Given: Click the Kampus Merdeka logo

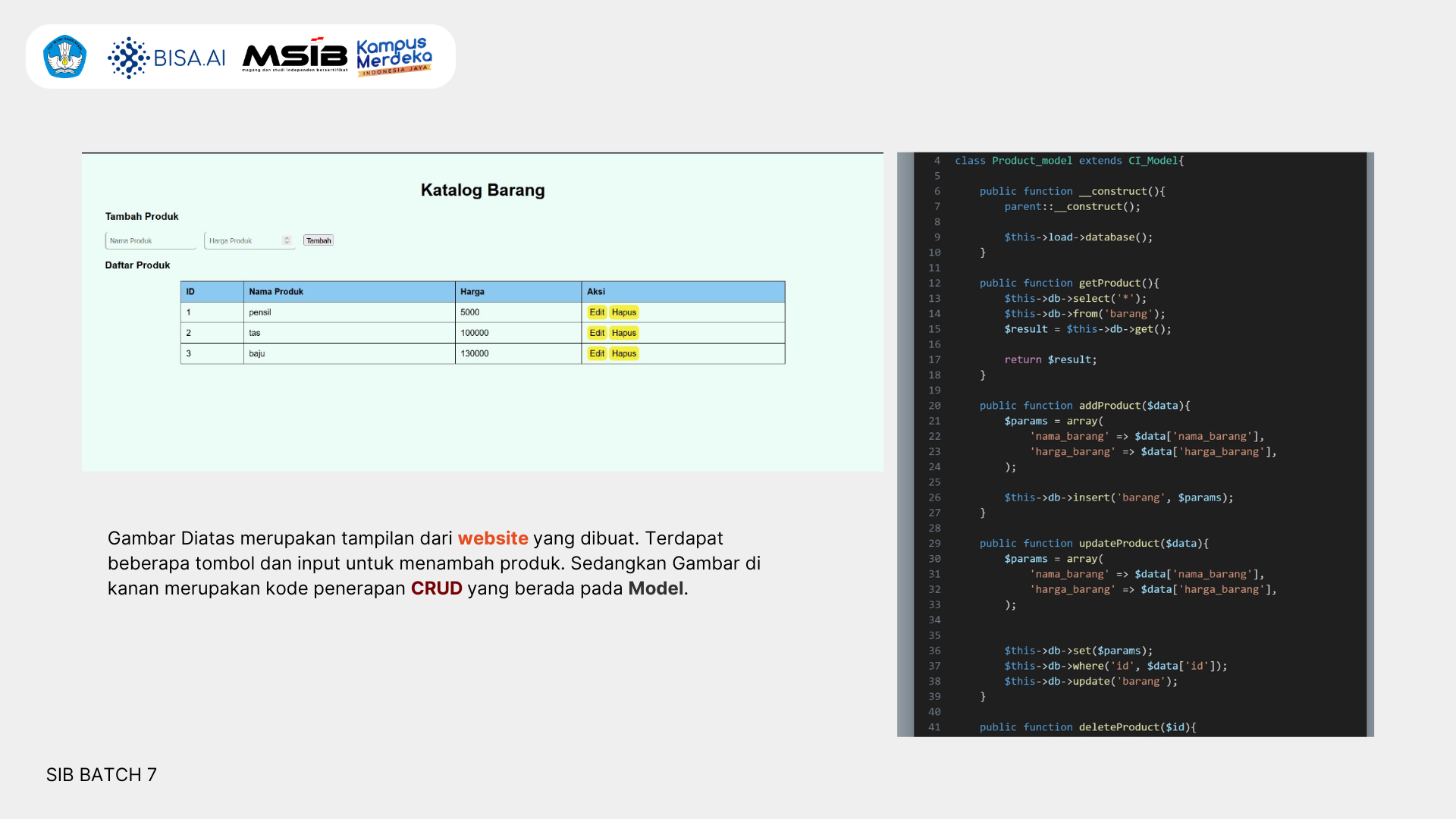Looking at the screenshot, I should coord(394,57).
